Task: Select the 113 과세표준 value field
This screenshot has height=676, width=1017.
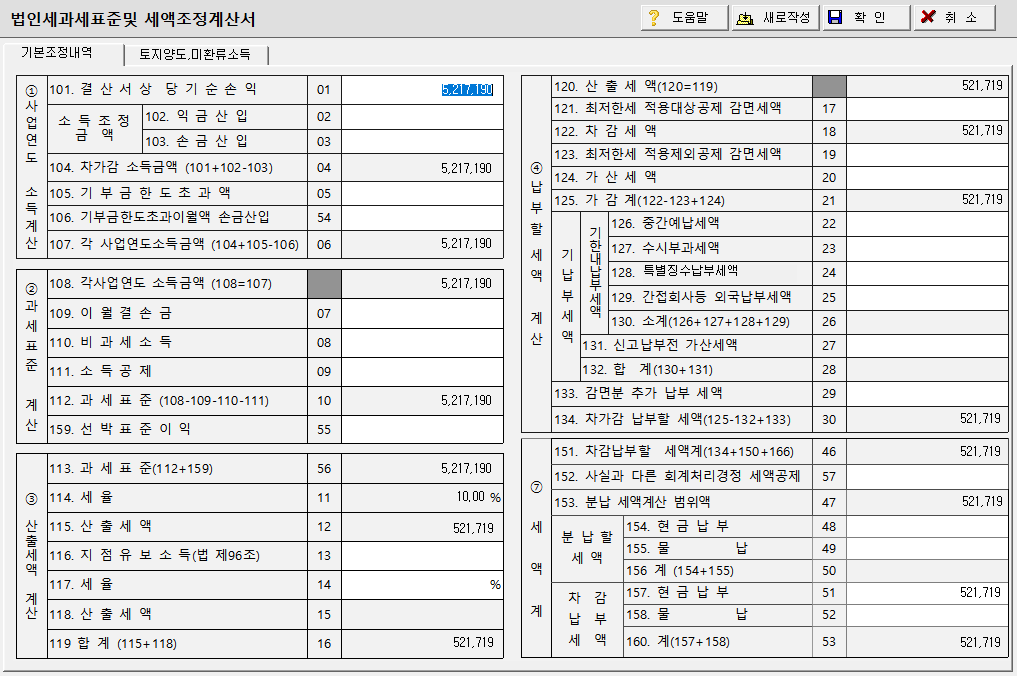Action: (422, 468)
